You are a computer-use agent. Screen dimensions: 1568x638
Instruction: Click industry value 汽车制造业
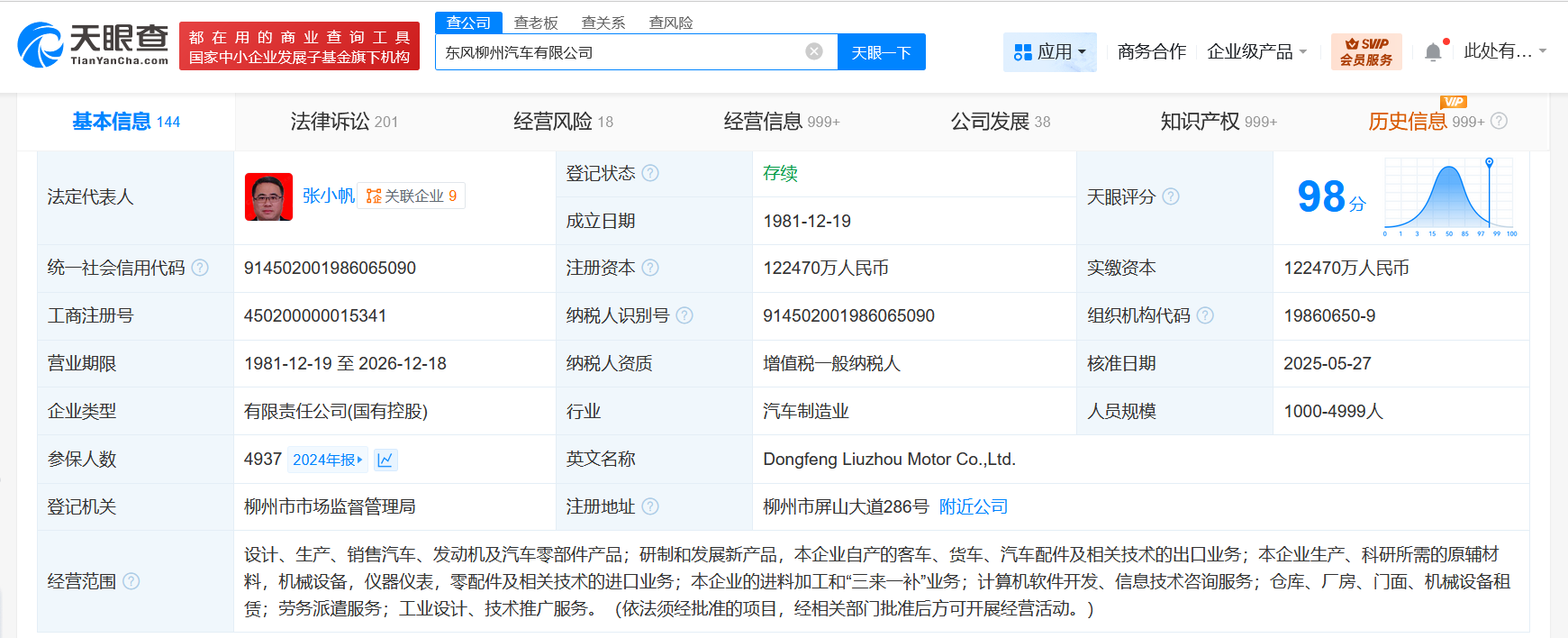[806, 411]
